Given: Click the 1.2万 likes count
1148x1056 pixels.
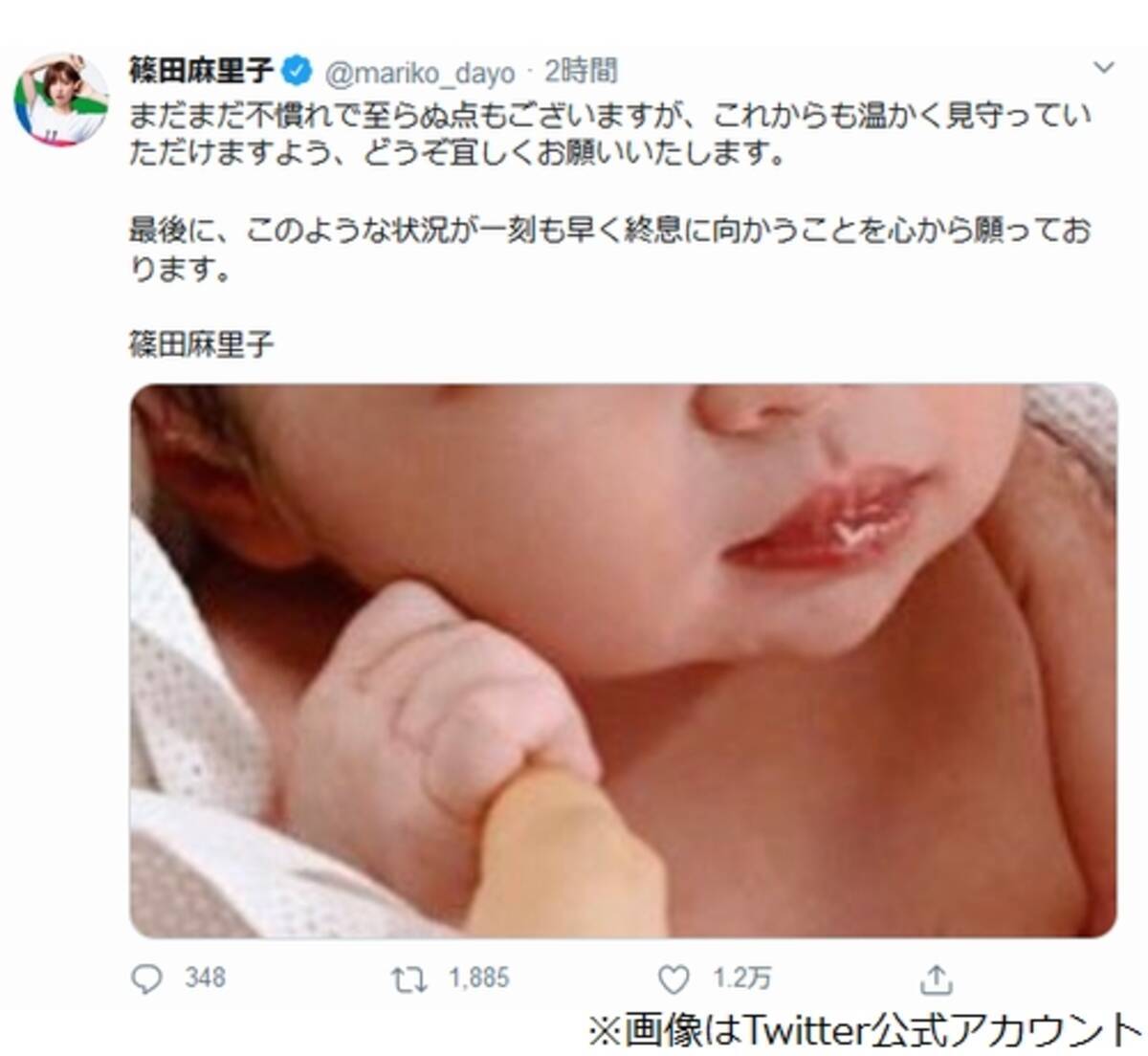Looking at the screenshot, I should pos(741,979).
